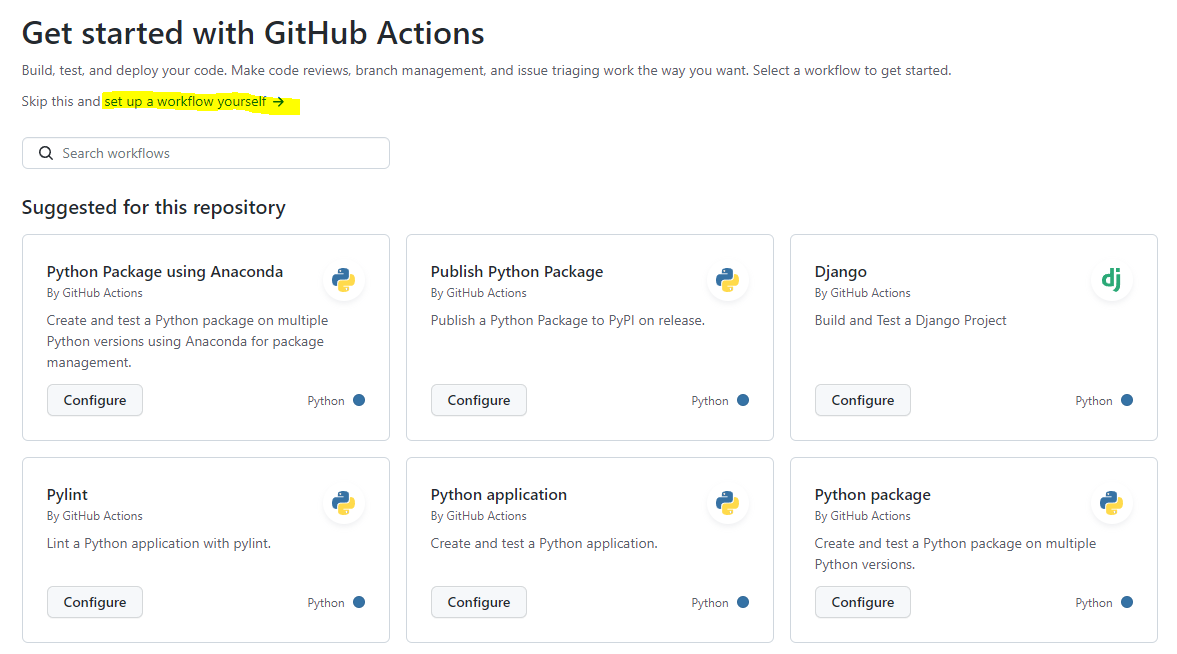Click By GitHub Actions under Django
The height and width of the screenshot is (654, 1177).
(862, 293)
